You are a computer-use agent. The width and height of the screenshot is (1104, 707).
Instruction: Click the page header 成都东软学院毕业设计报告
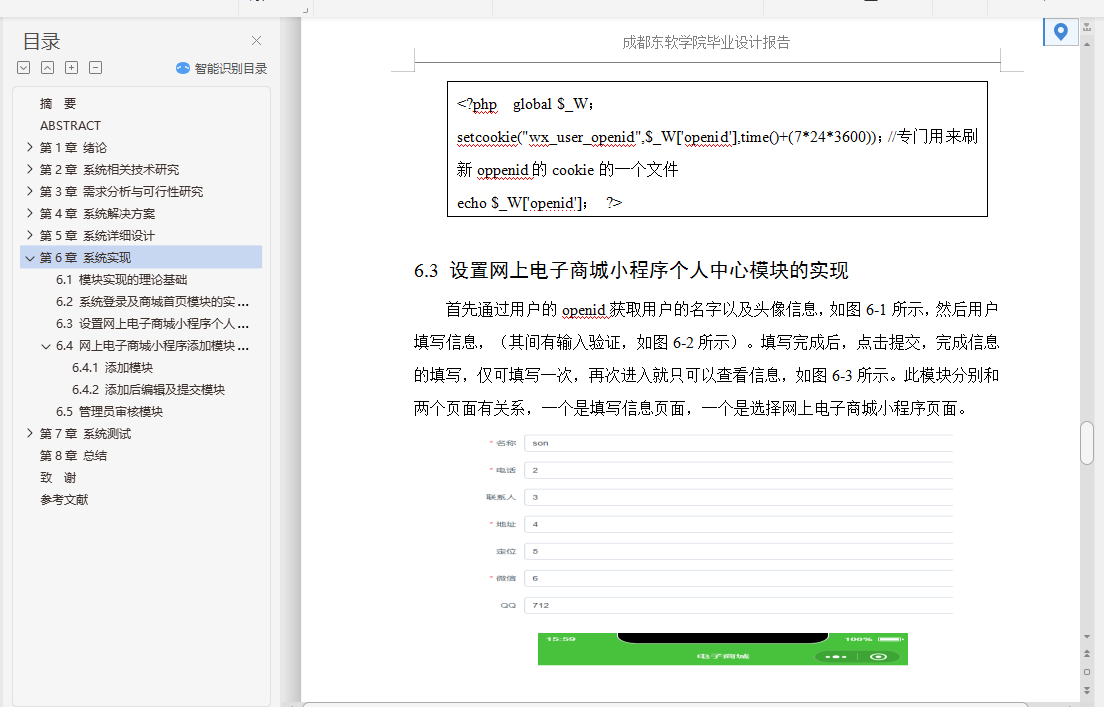point(705,42)
